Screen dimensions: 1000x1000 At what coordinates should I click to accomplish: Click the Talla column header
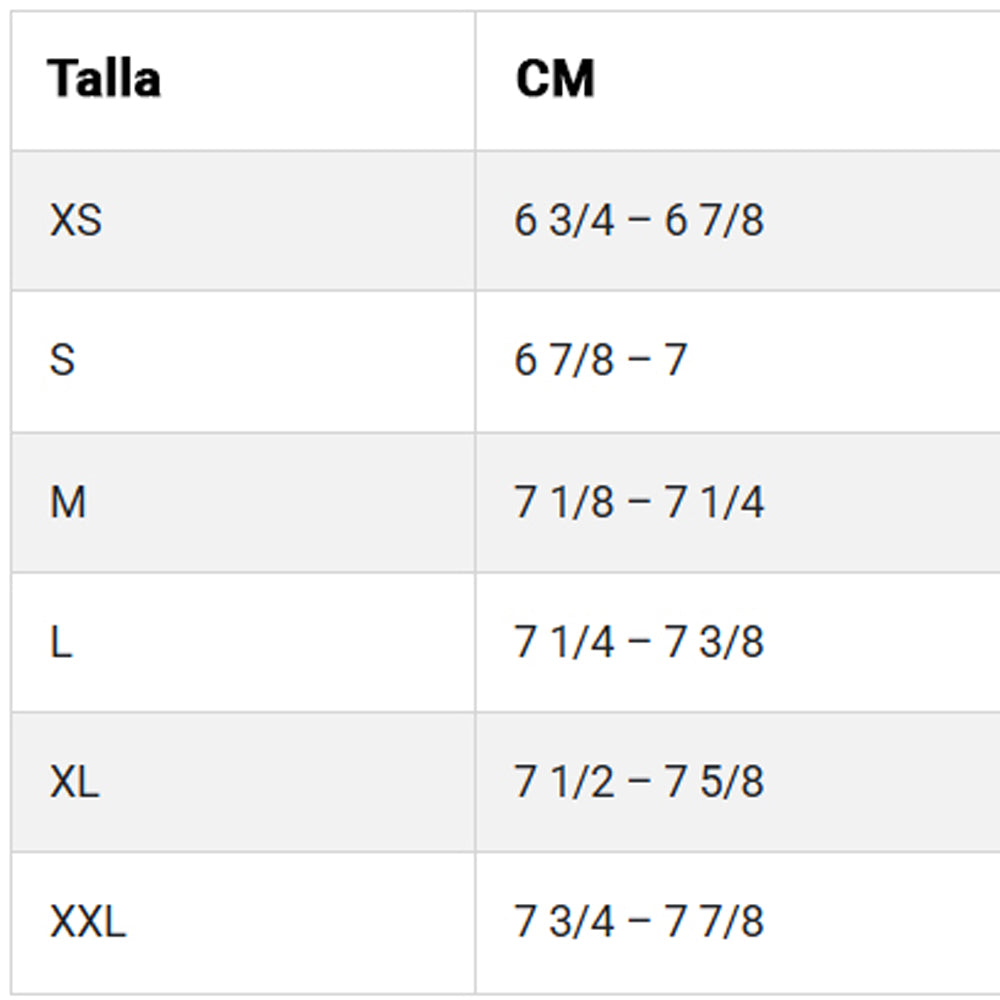pyautogui.click(x=104, y=79)
